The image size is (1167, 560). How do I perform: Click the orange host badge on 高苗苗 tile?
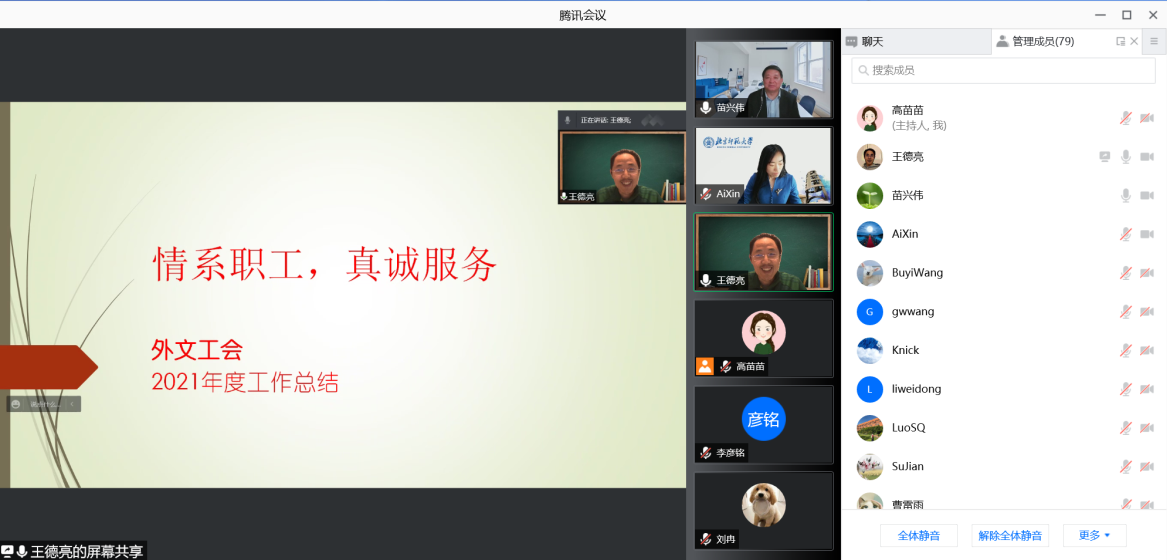tap(705, 366)
